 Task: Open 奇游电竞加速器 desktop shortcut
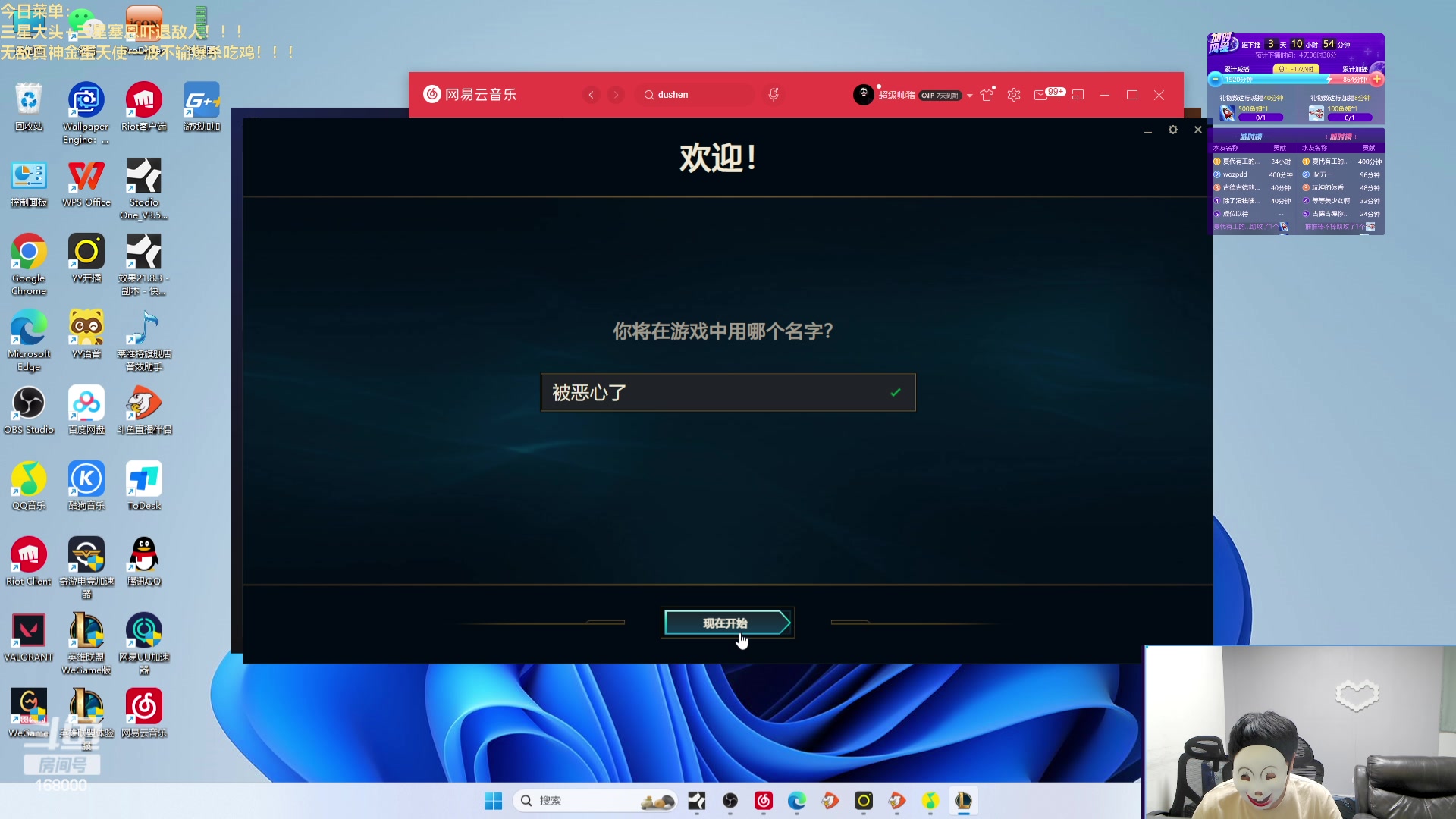(86, 568)
